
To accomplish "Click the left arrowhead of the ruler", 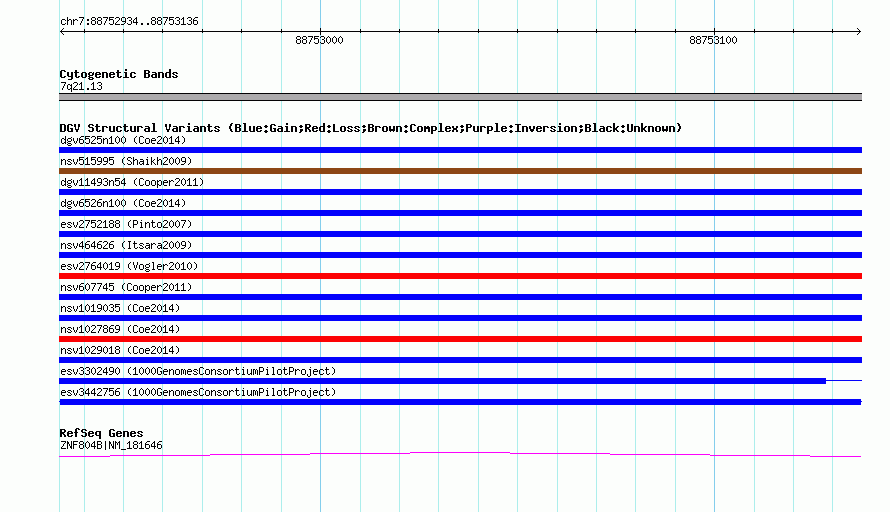I will click(62, 32).
